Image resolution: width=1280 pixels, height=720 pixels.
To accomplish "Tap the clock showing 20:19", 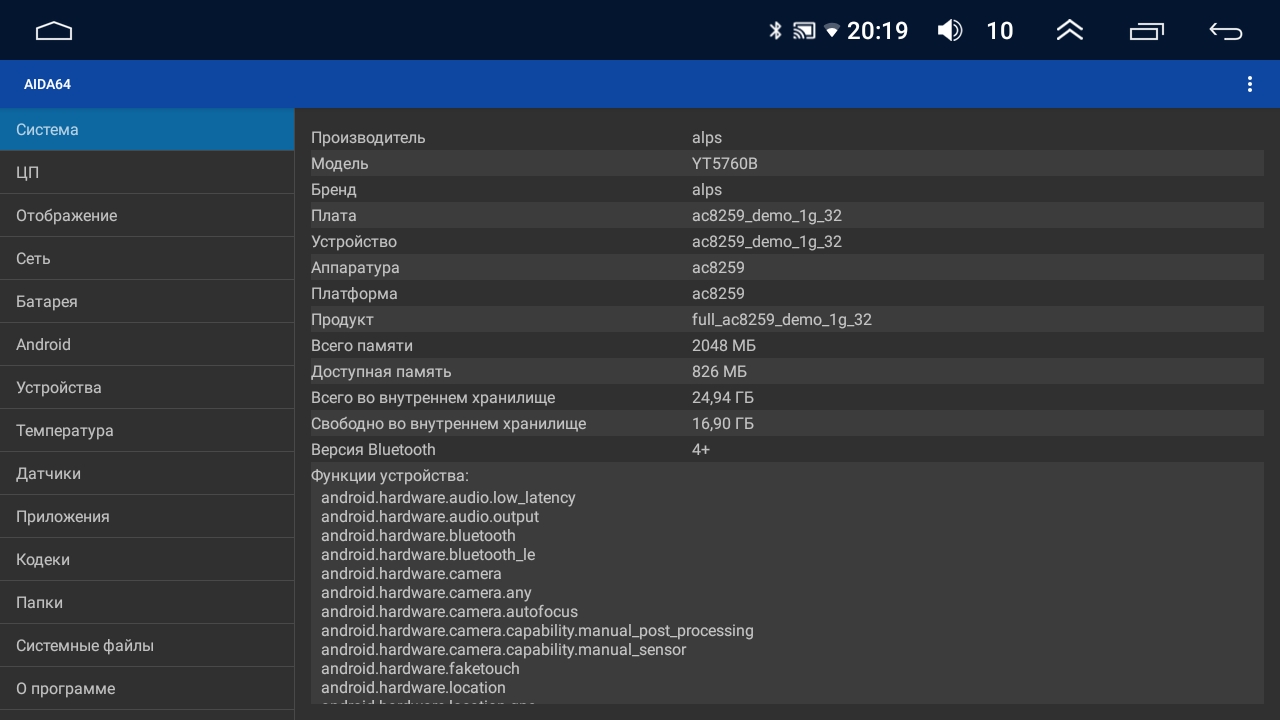I will 877,31.
